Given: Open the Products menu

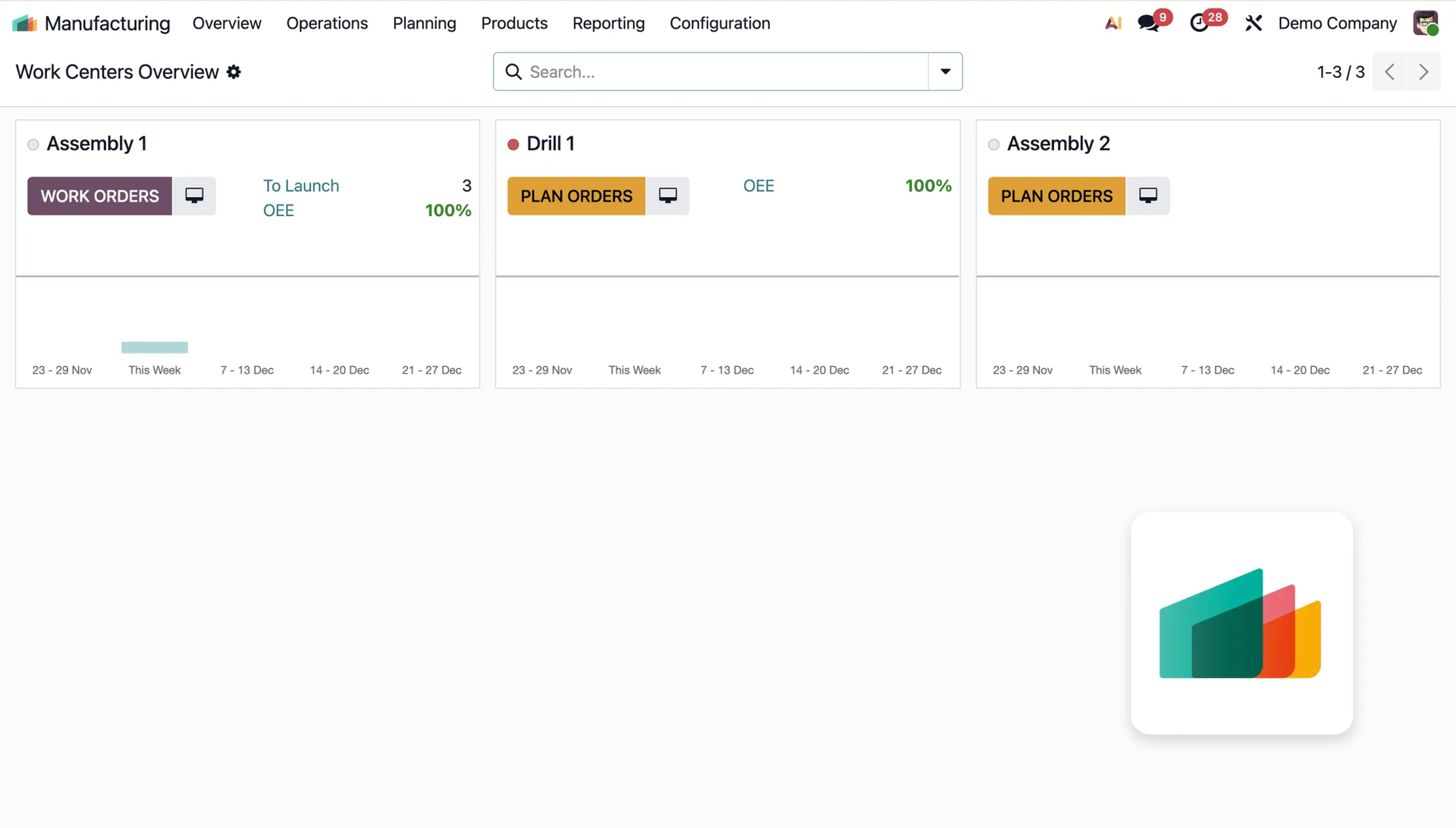Looking at the screenshot, I should [514, 24].
